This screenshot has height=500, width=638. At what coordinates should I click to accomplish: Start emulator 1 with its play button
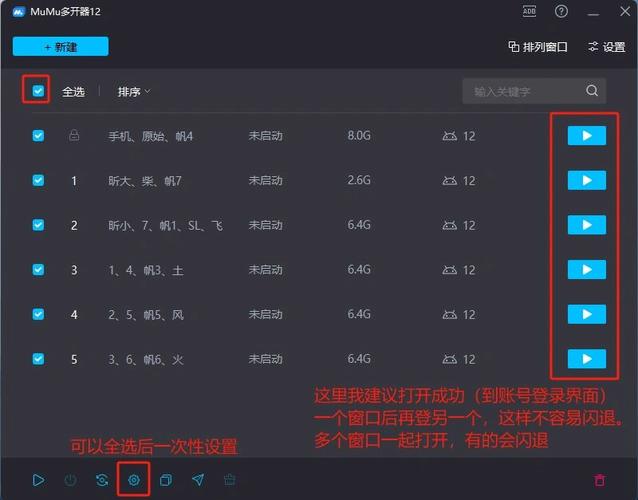point(586,180)
